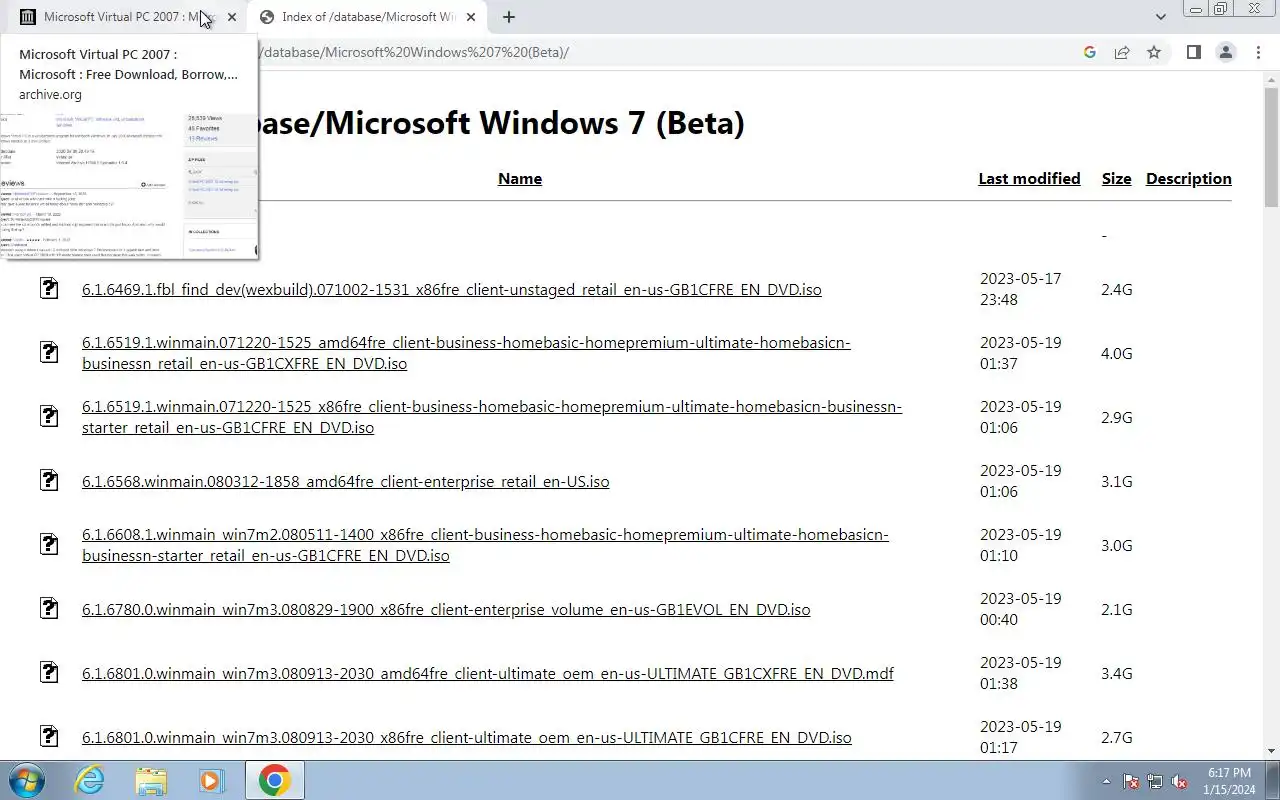The image size is (1280, 800).
Task: Click the file icon beside 6.1.6519.1 x86fre ISO
Action: click(x=49, y=416)
